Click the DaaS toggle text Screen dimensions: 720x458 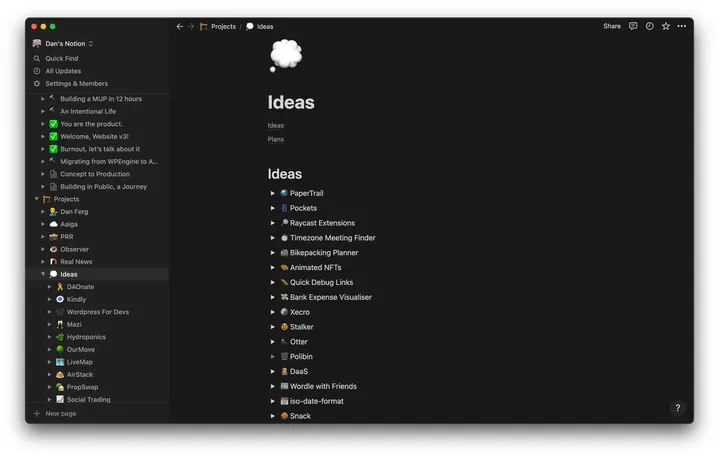[x=299, y=371]
